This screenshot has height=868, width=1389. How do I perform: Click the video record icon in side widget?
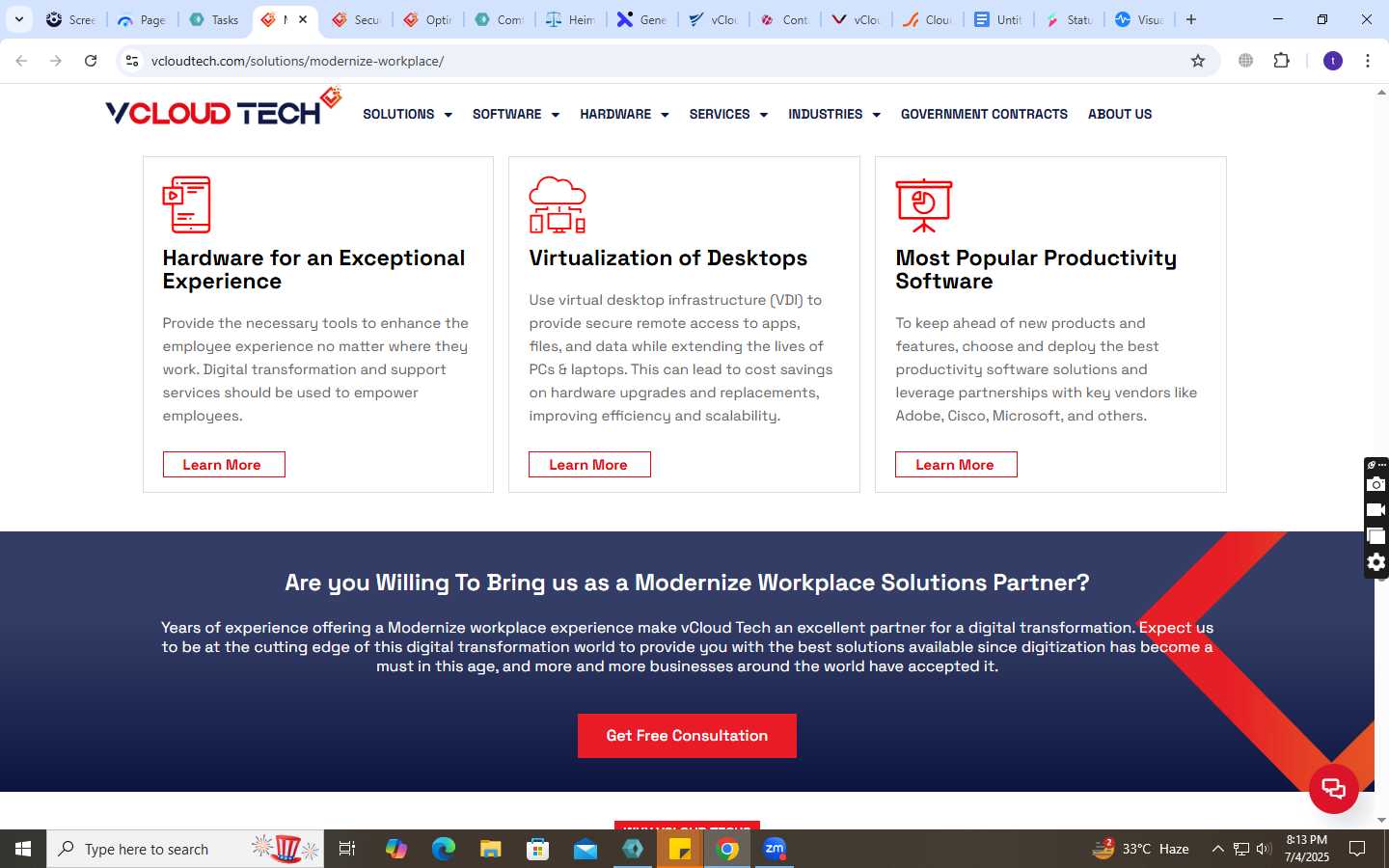pos(1376,510)
